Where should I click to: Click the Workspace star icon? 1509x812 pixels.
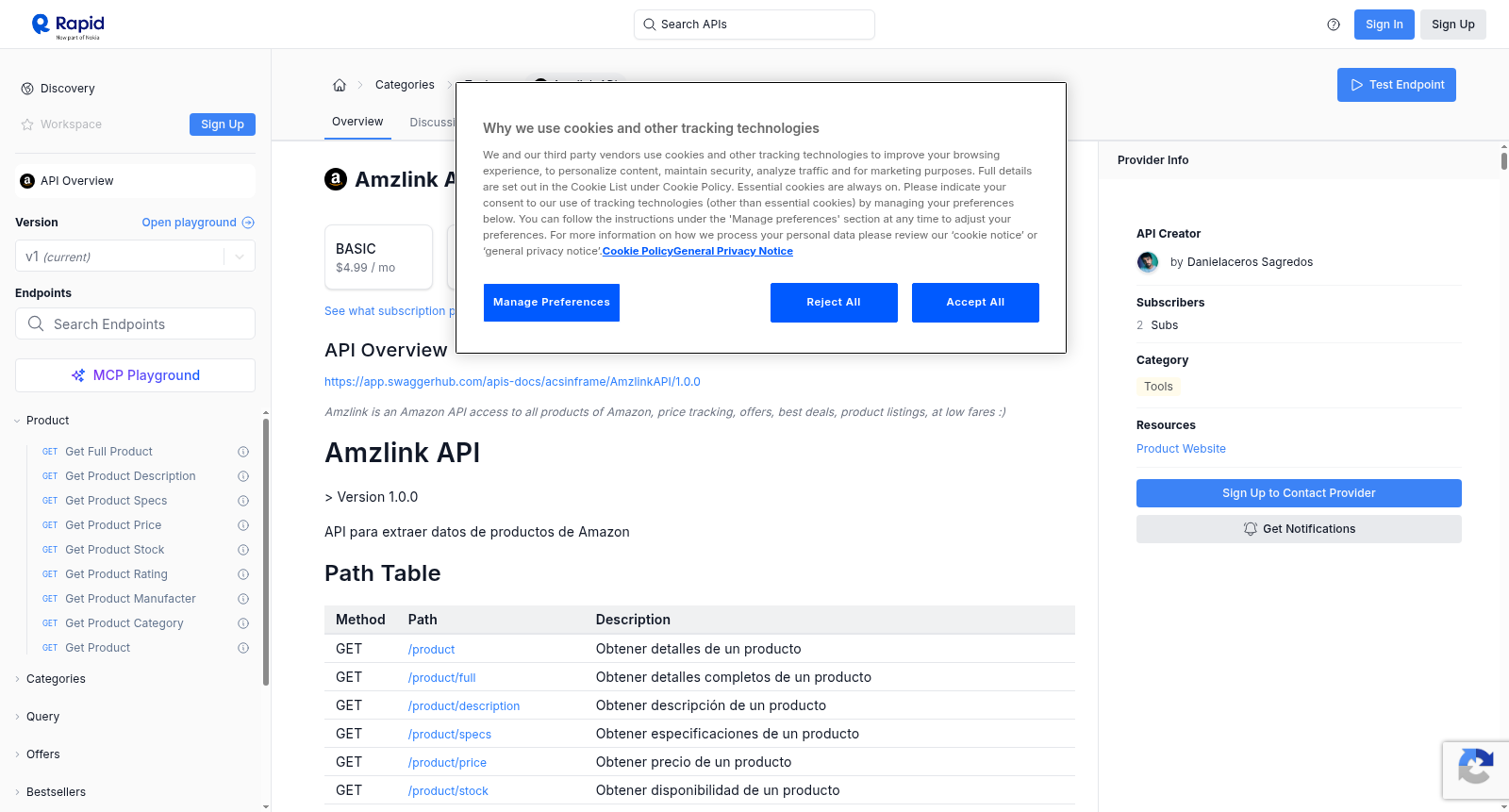27,124
